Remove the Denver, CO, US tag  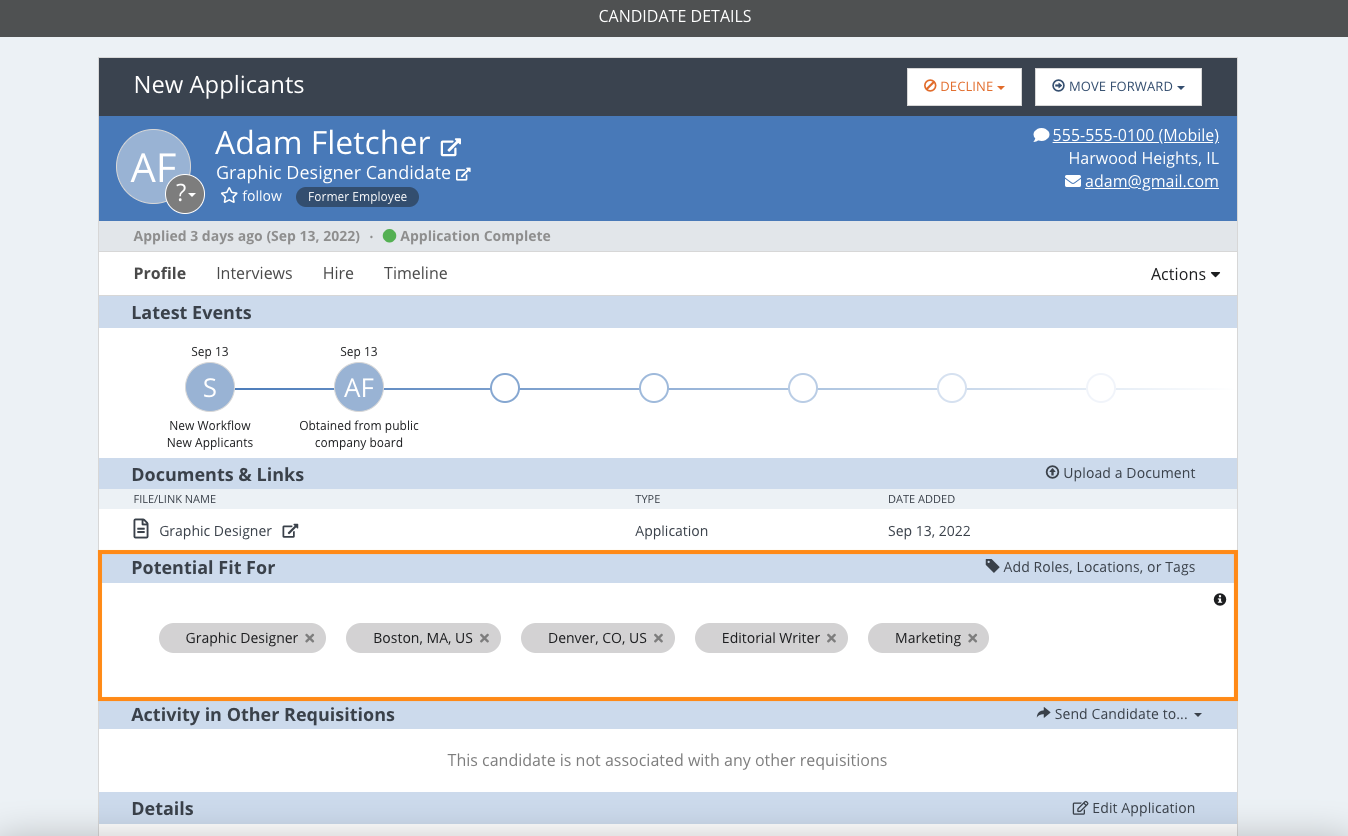659,638
